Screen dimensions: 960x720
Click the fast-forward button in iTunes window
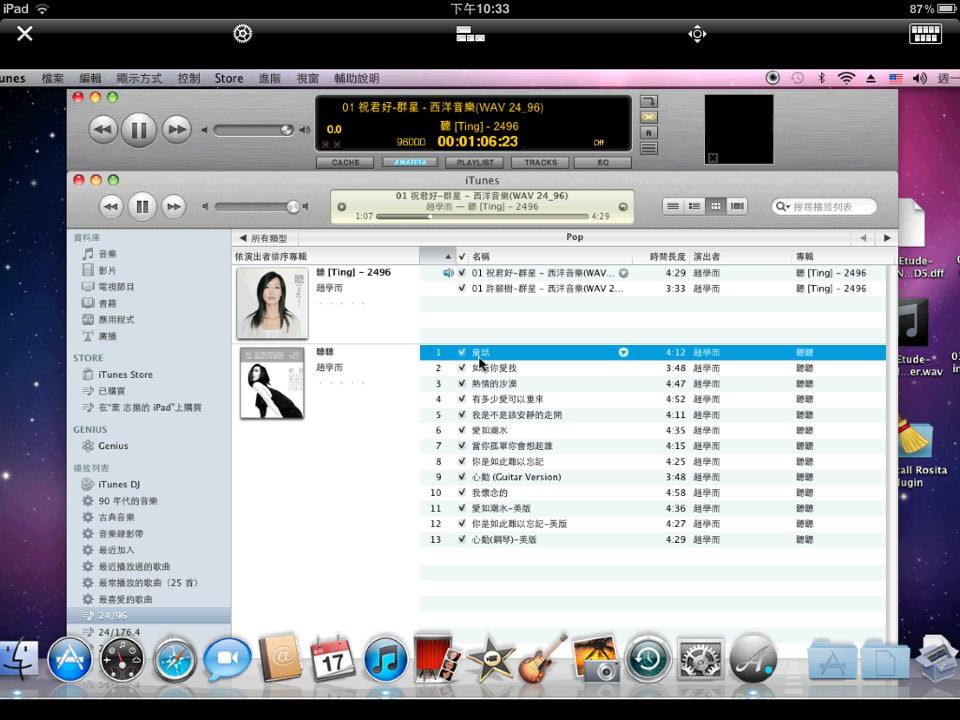click(174, 207)
